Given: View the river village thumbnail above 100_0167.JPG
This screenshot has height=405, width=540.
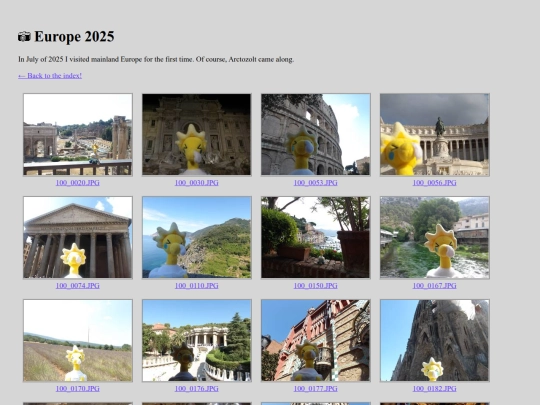Looking at the screenshot, I should click(435, 238).
